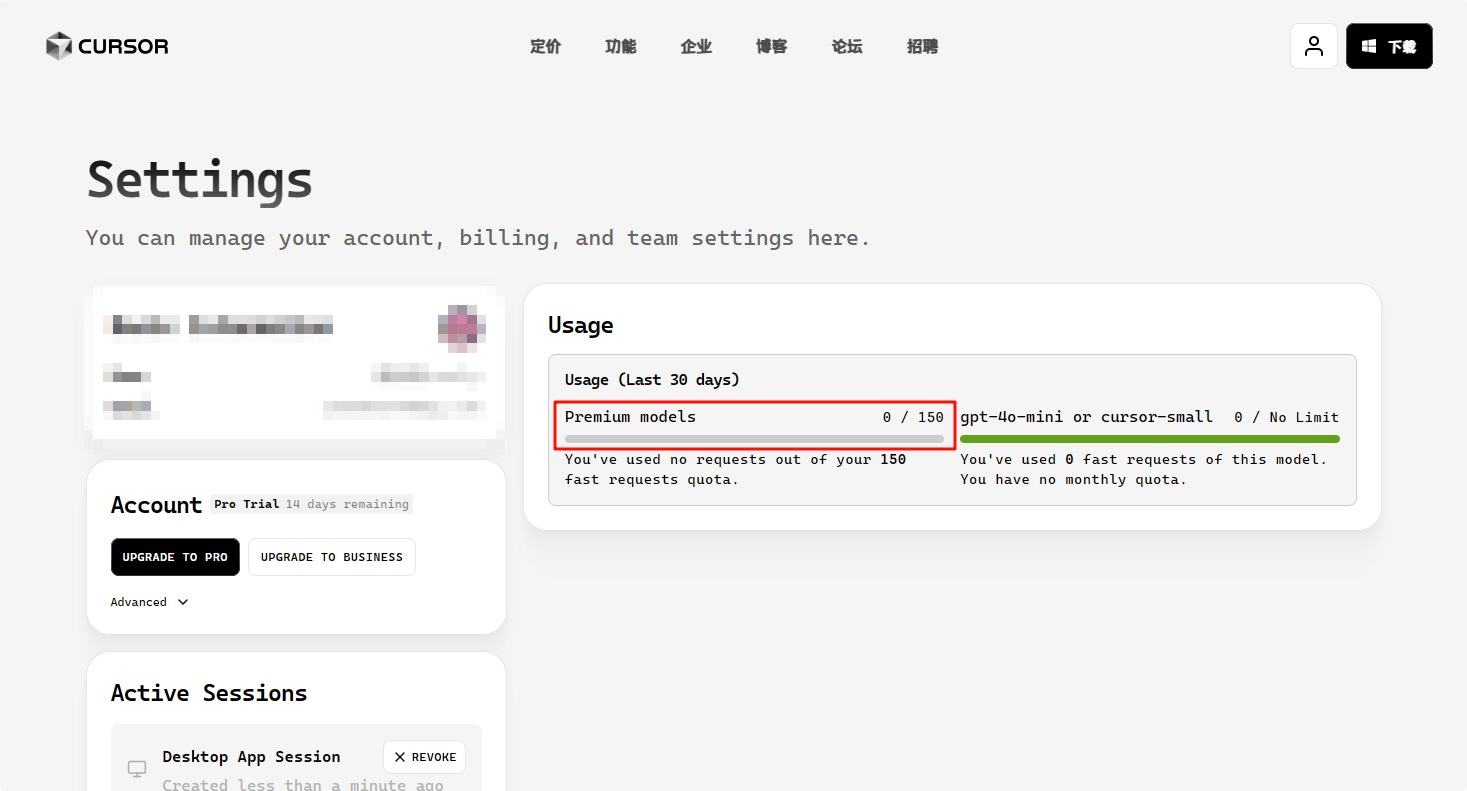Revoke the Desktop App Session

425,757
